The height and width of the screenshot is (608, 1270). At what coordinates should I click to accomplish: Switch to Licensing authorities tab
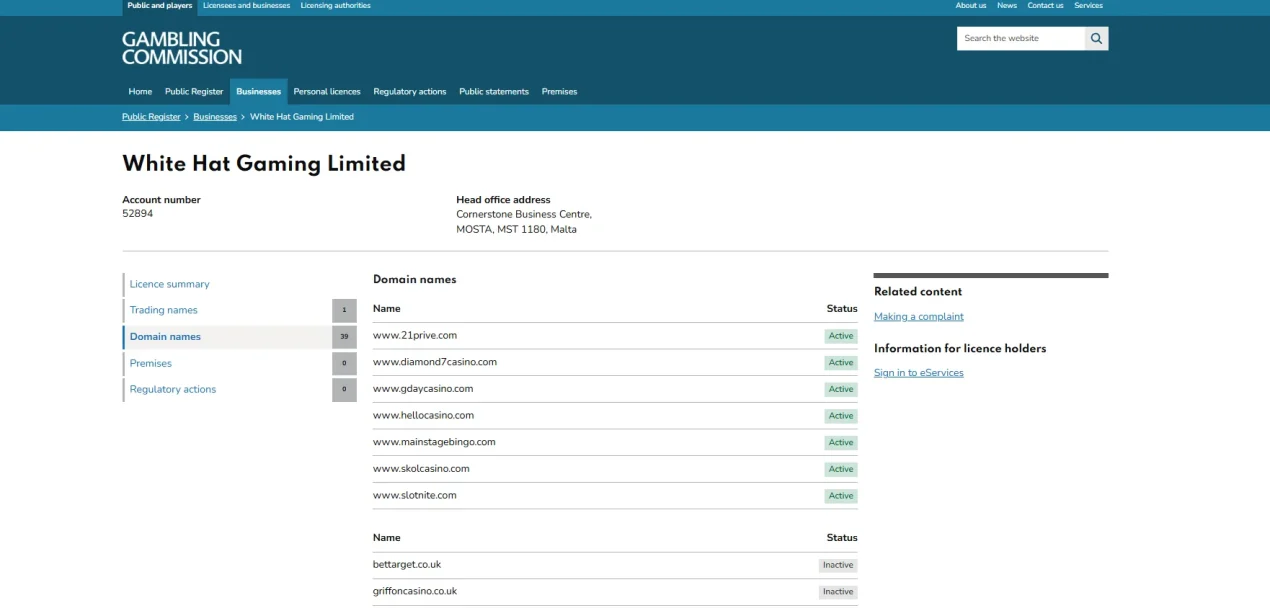(x=335, y=6)
